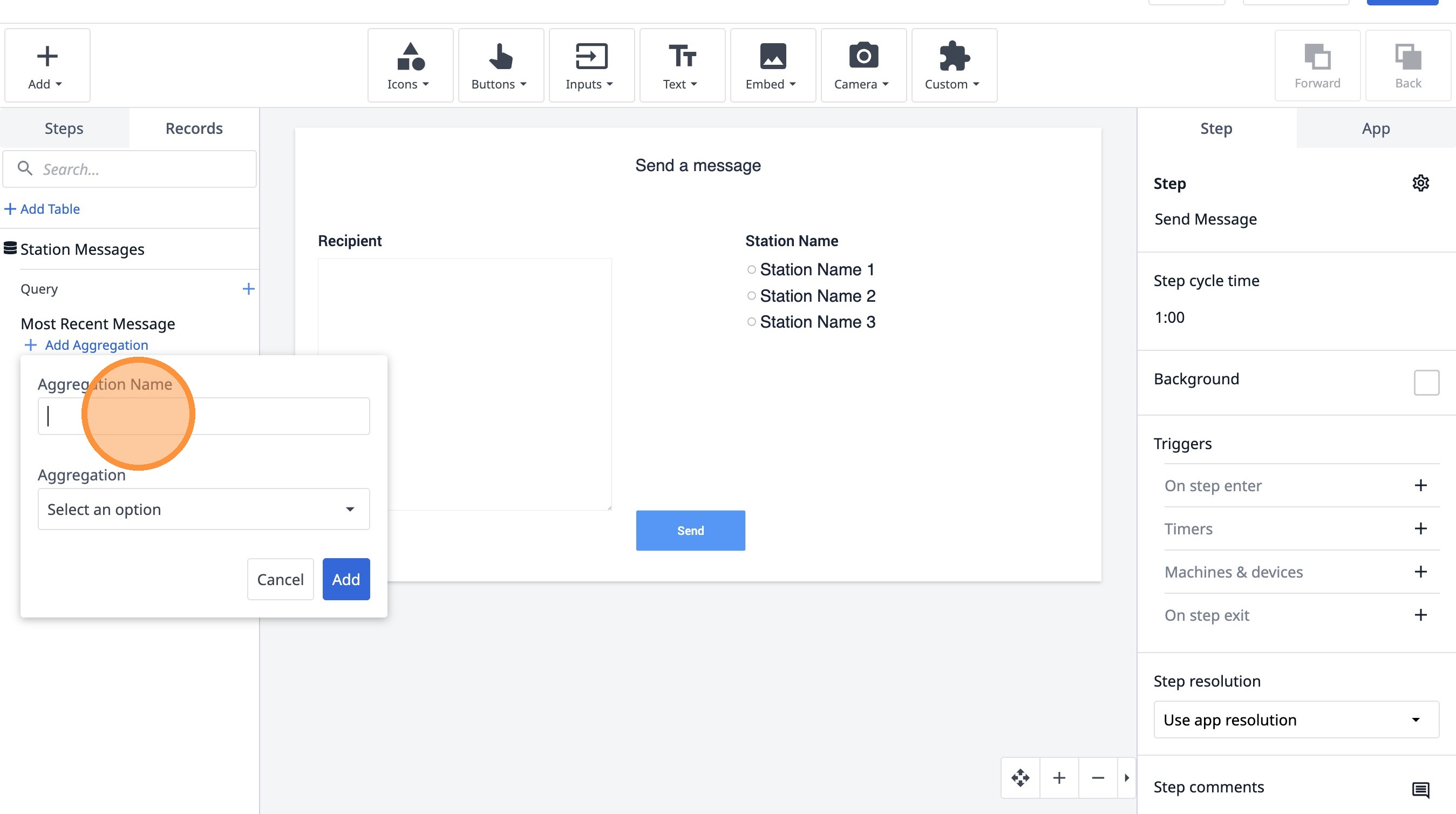Image resolution: width=1456 pixels, height=814 pixels.
Task: Switch to the Steps tab
Action: click(x=64, y=128)
